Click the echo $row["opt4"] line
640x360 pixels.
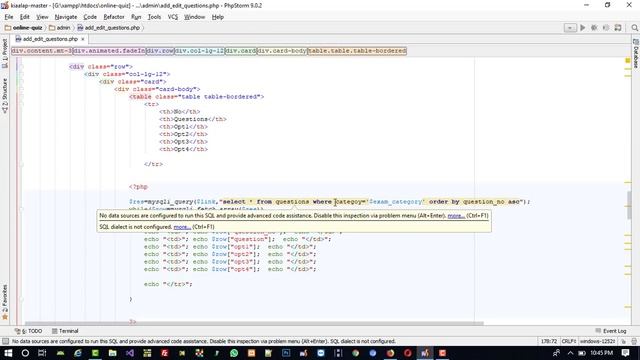pyautogui.click(x=230, y=269)
